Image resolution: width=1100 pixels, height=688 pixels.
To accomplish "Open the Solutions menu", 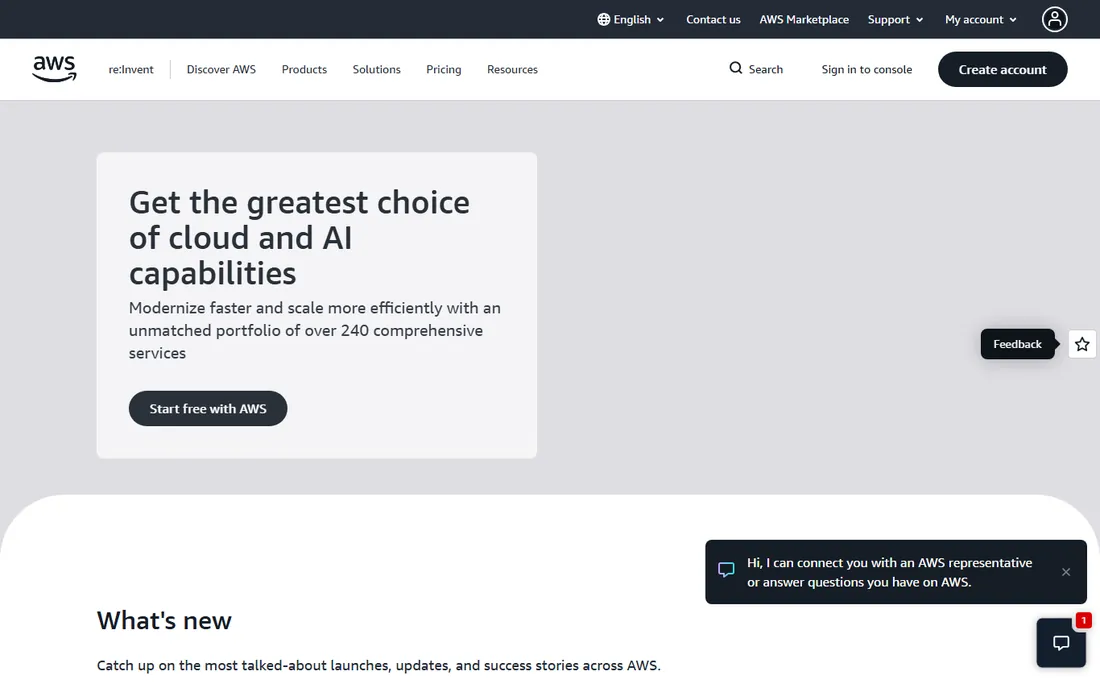I will pyautogui.click(x=377, y=69).
